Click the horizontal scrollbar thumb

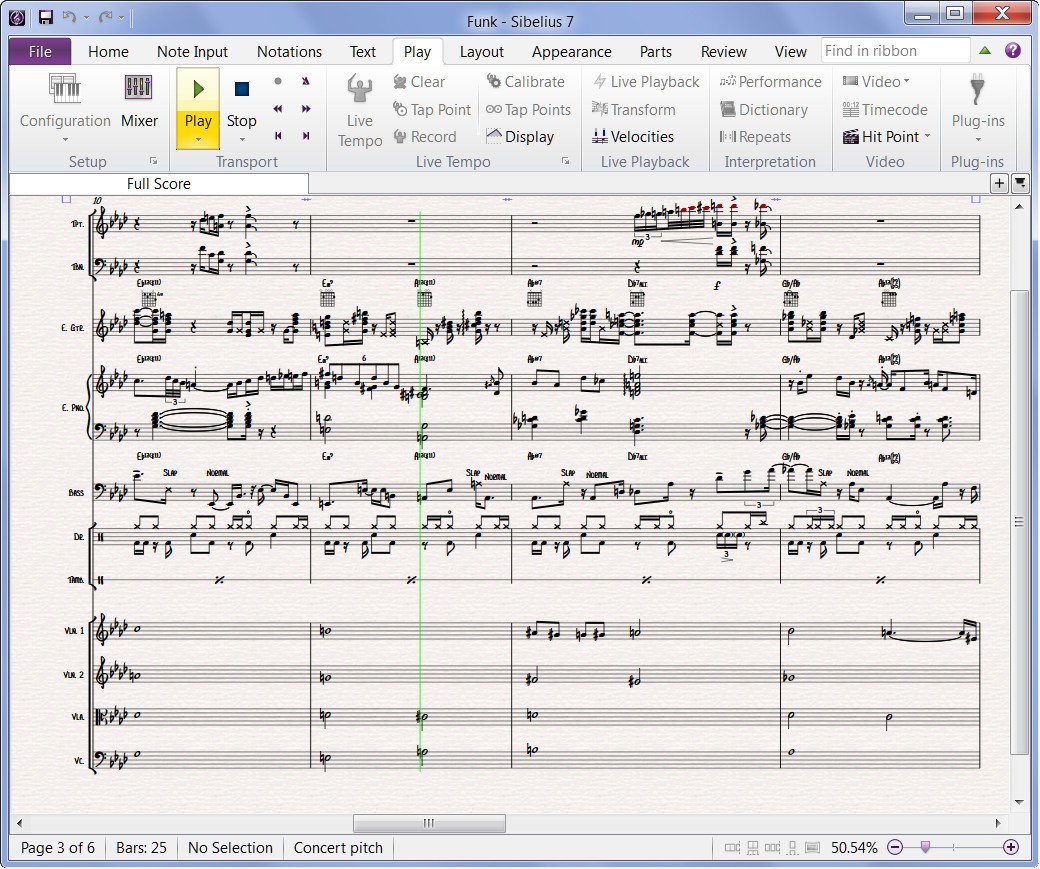[429, 823]
